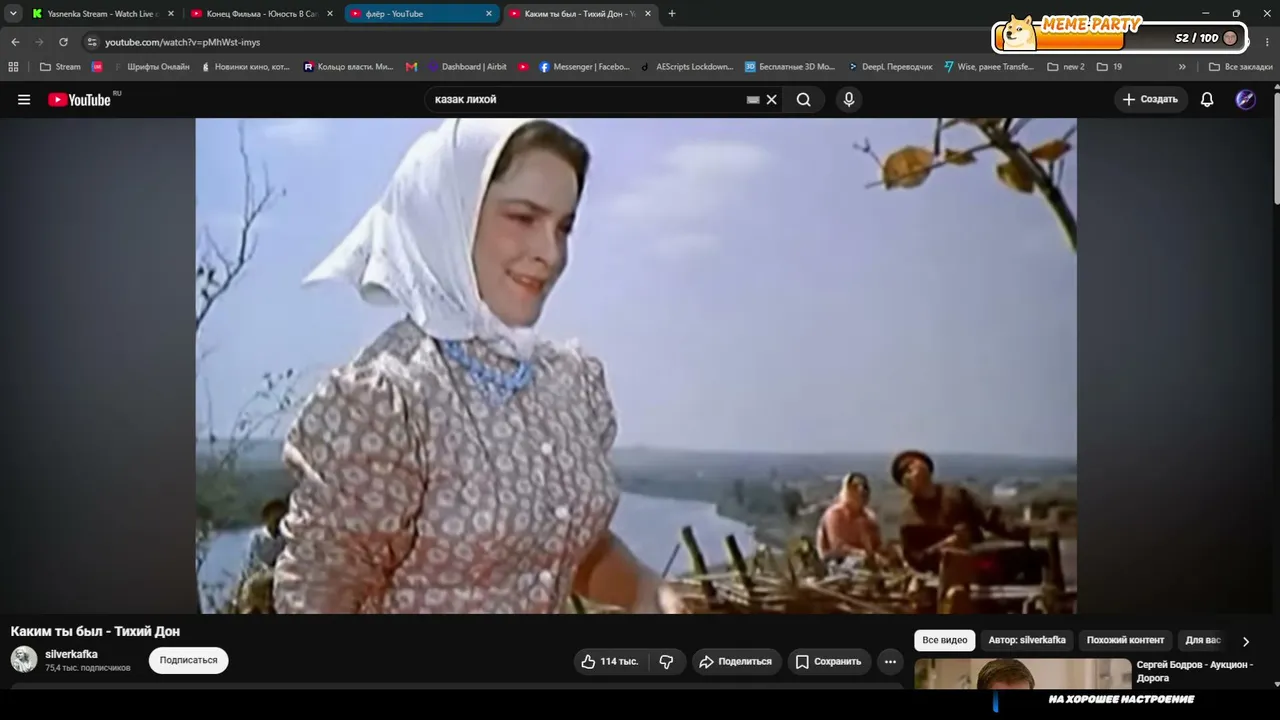This screenshot has height=720, width=1280.
Task: Open the 'Кольцо власти' bookmark
Action: 349,67
